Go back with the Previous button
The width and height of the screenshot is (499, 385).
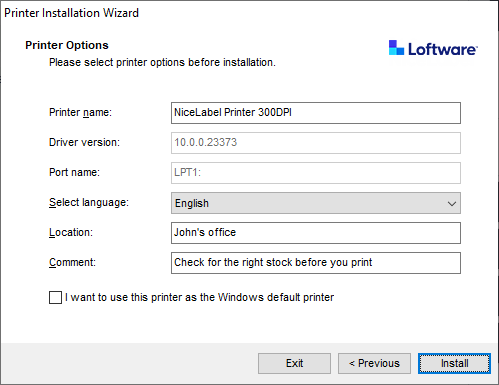[374, 363]
